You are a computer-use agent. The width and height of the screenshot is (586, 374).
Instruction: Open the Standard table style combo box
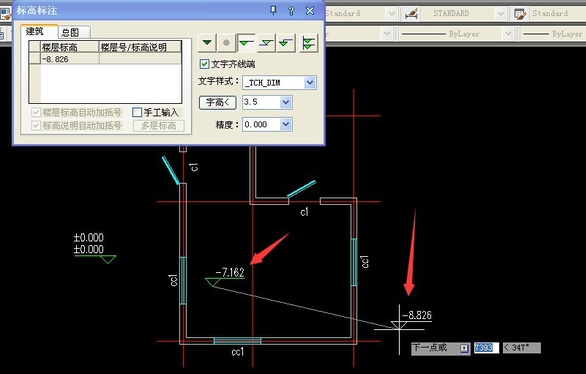point(557,13)
